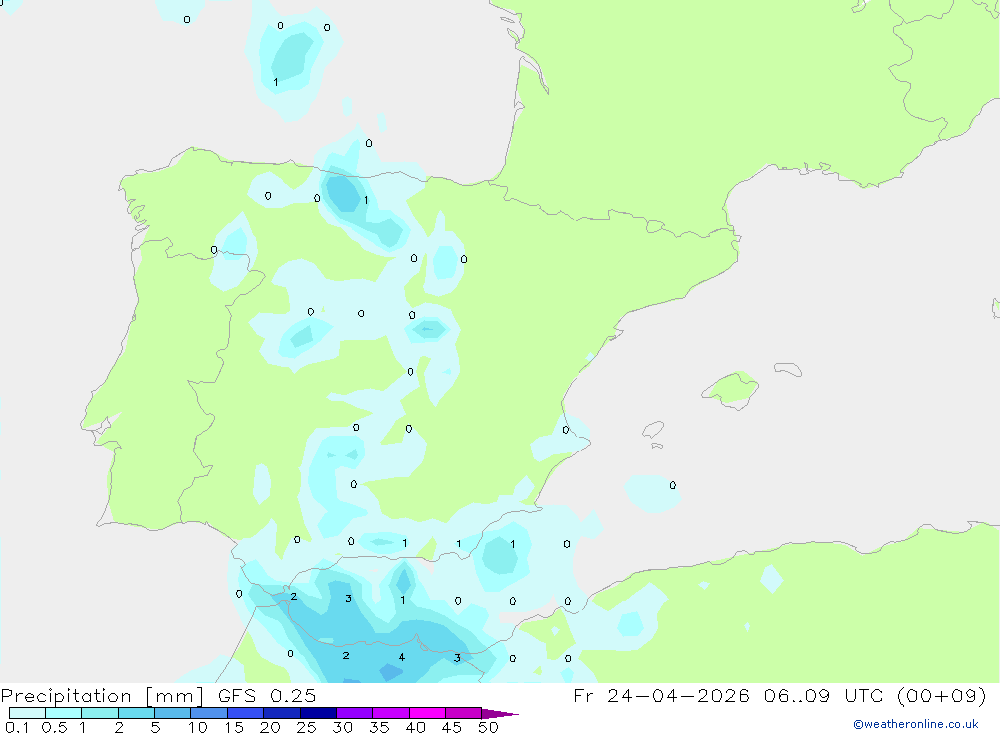The height and width of the screenshot is (733, 1000).
Task: Click the (00+09) forecast offset text
Action: tap(942, 696)
